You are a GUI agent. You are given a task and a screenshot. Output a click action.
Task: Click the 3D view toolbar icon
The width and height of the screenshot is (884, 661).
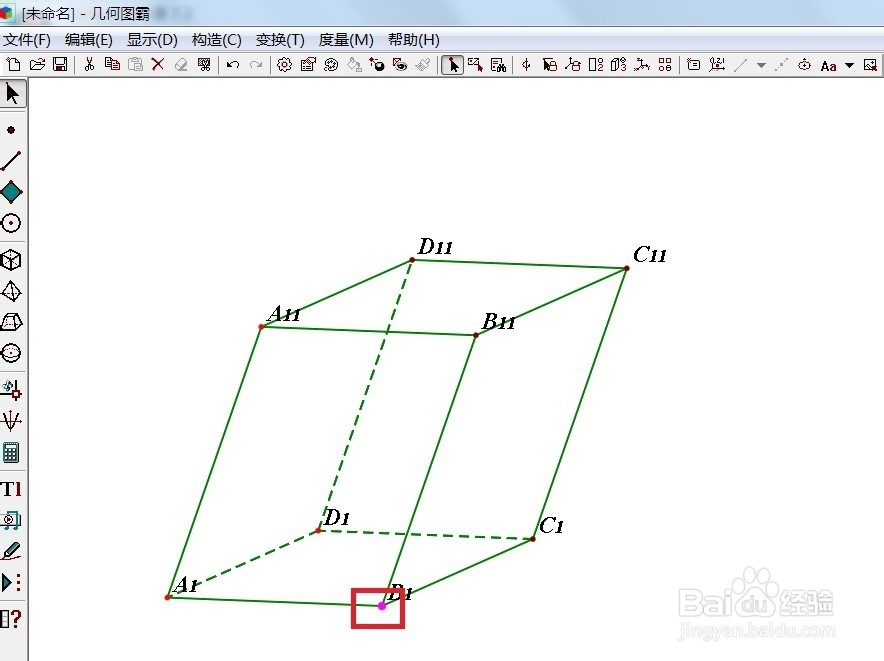click(618, 65)
